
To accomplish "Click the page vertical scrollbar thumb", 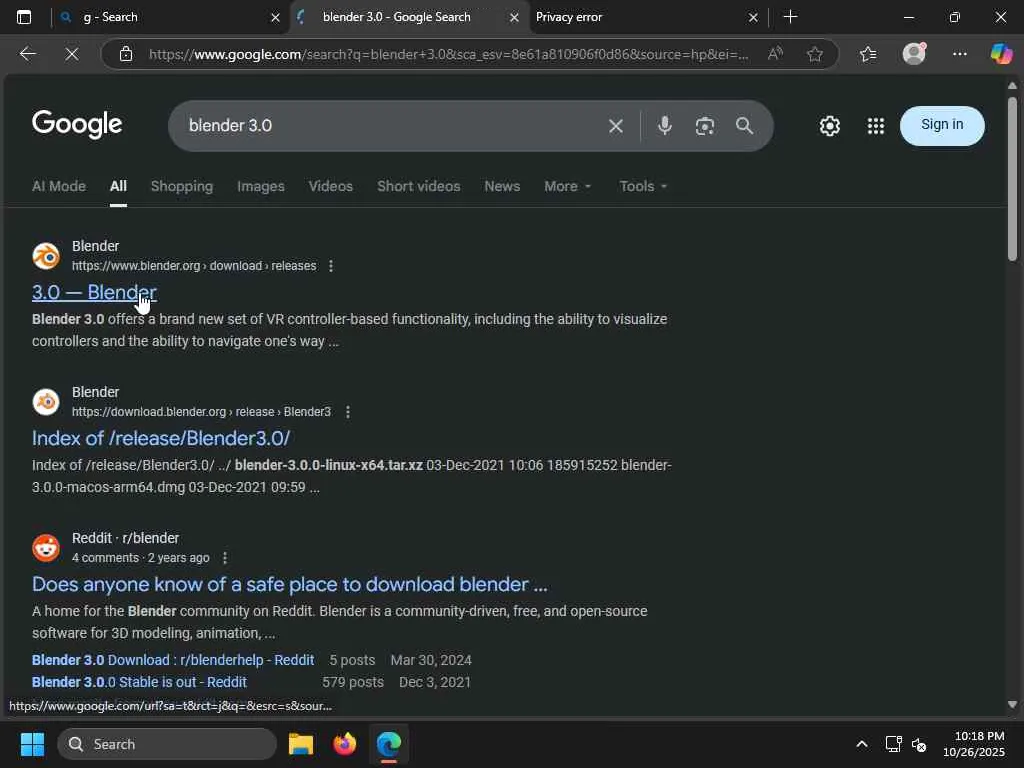I will pyautogui.click(x=1012, y=179).
